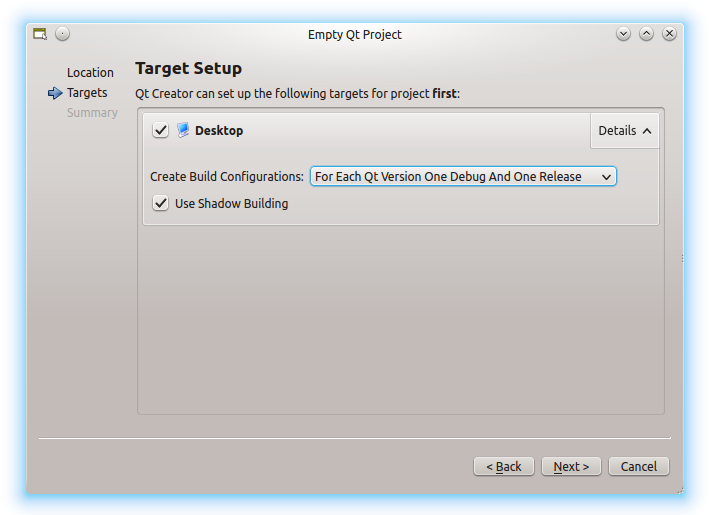Collapse the Details section
Viewport: 709px width, 515px height.
point(625,130)
